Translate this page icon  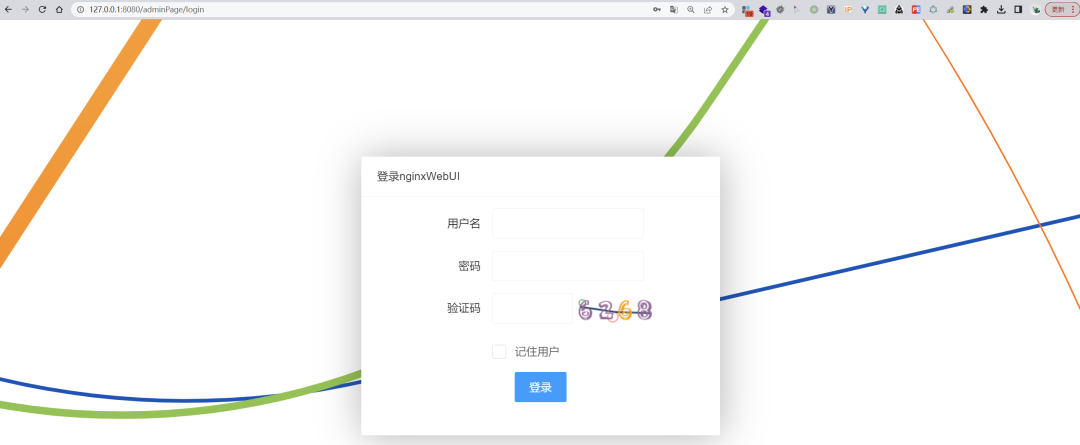(x=674, y=10)
